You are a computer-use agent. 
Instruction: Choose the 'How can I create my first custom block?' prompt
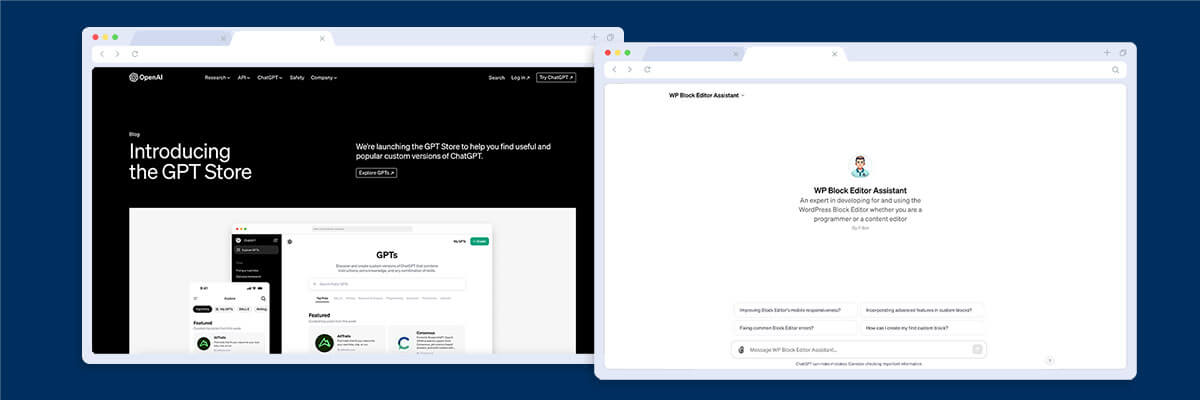coord(922,327)
